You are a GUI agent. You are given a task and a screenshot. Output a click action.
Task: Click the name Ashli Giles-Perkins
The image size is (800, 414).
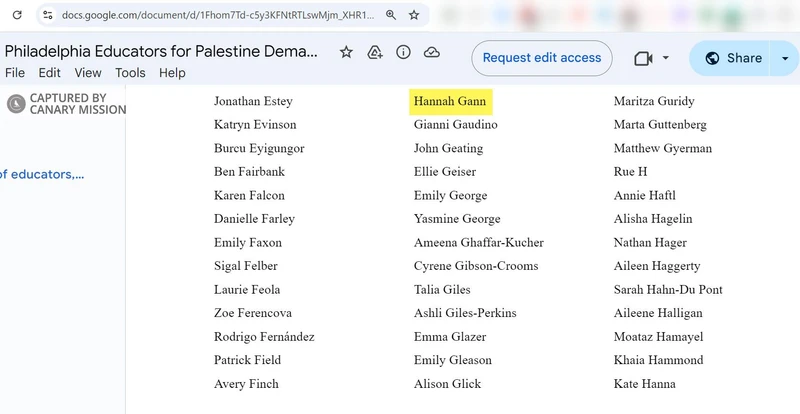coord(465,313)
